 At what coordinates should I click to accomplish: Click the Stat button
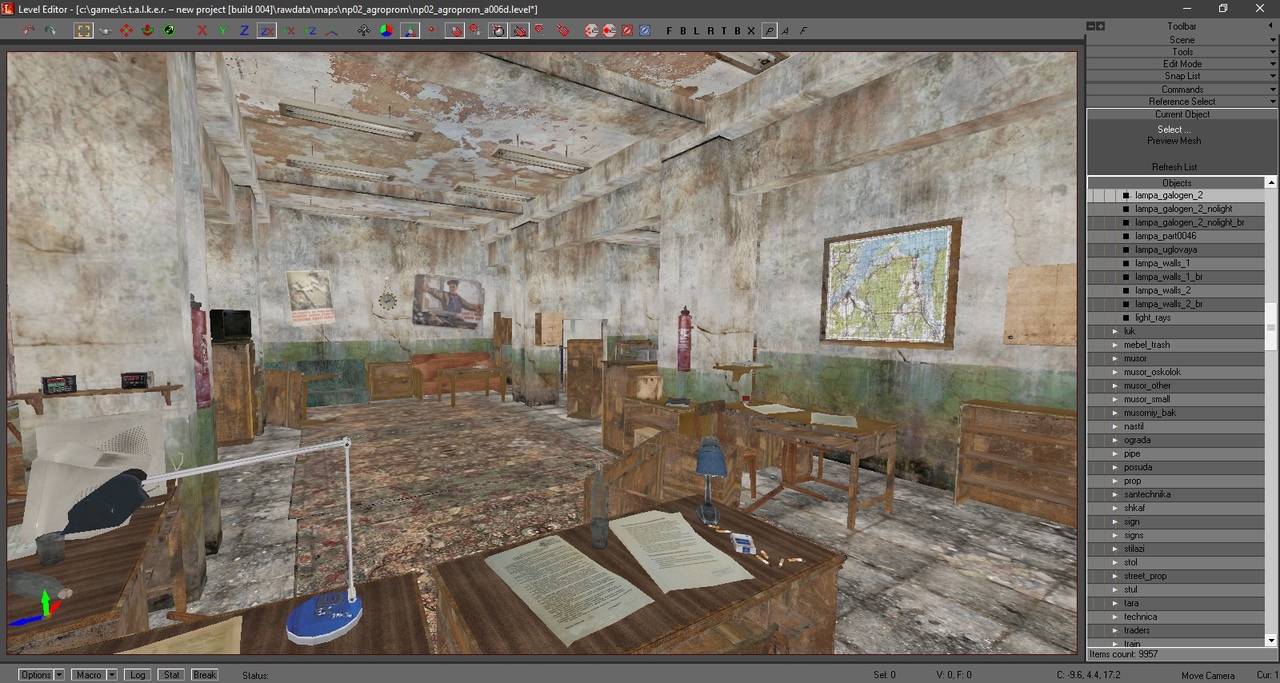[172, 675]
